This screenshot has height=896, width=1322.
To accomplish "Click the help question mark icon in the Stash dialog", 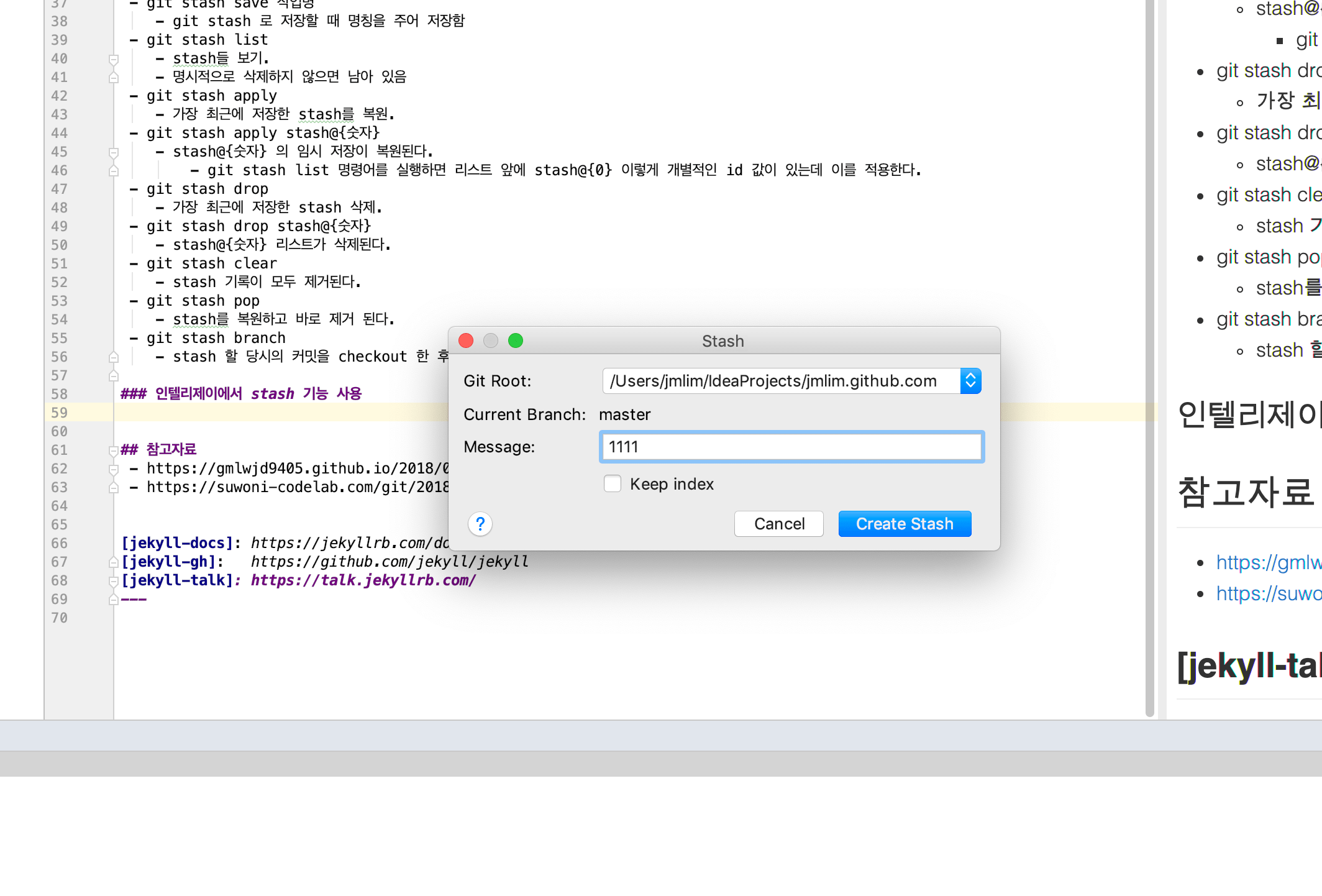I will click(x=480, y=524).
